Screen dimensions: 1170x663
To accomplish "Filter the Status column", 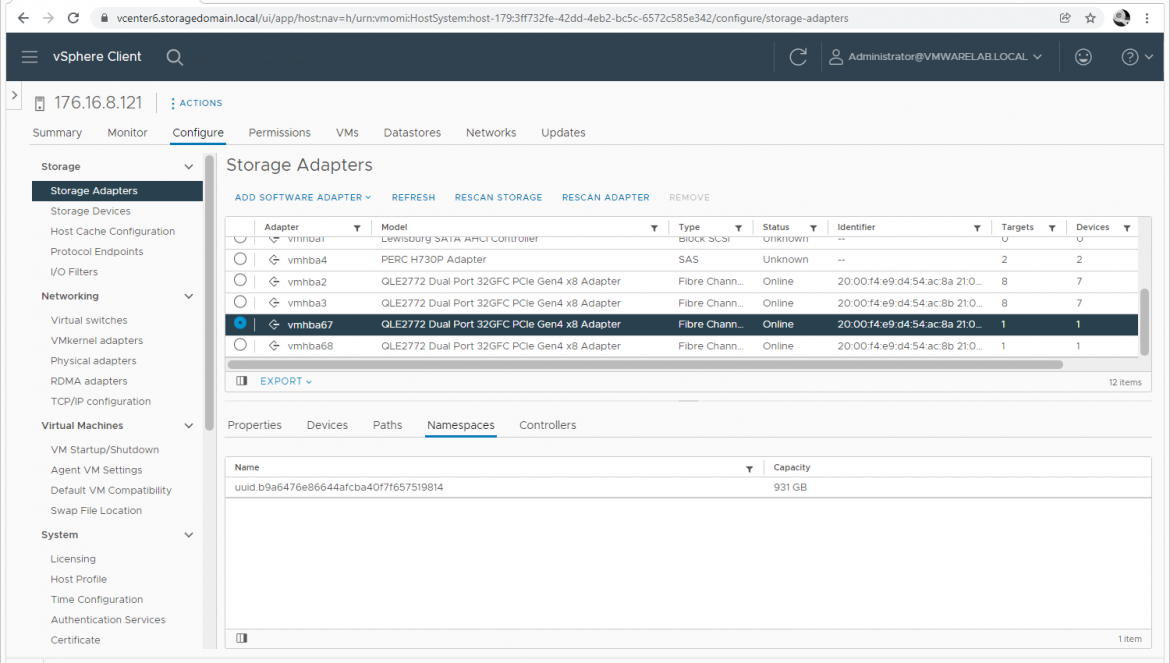I will tap(813, 228).
